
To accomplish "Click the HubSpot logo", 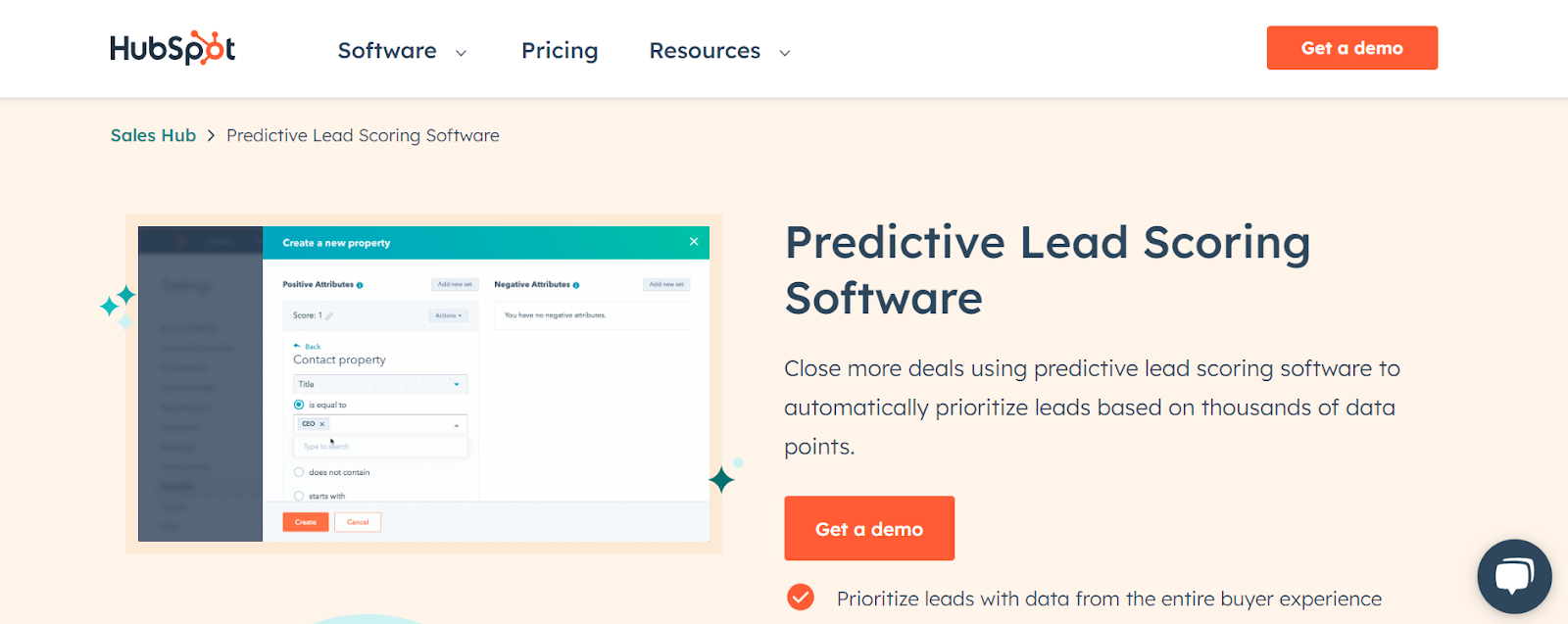I will pyautogui.click(x=172, y=48).
